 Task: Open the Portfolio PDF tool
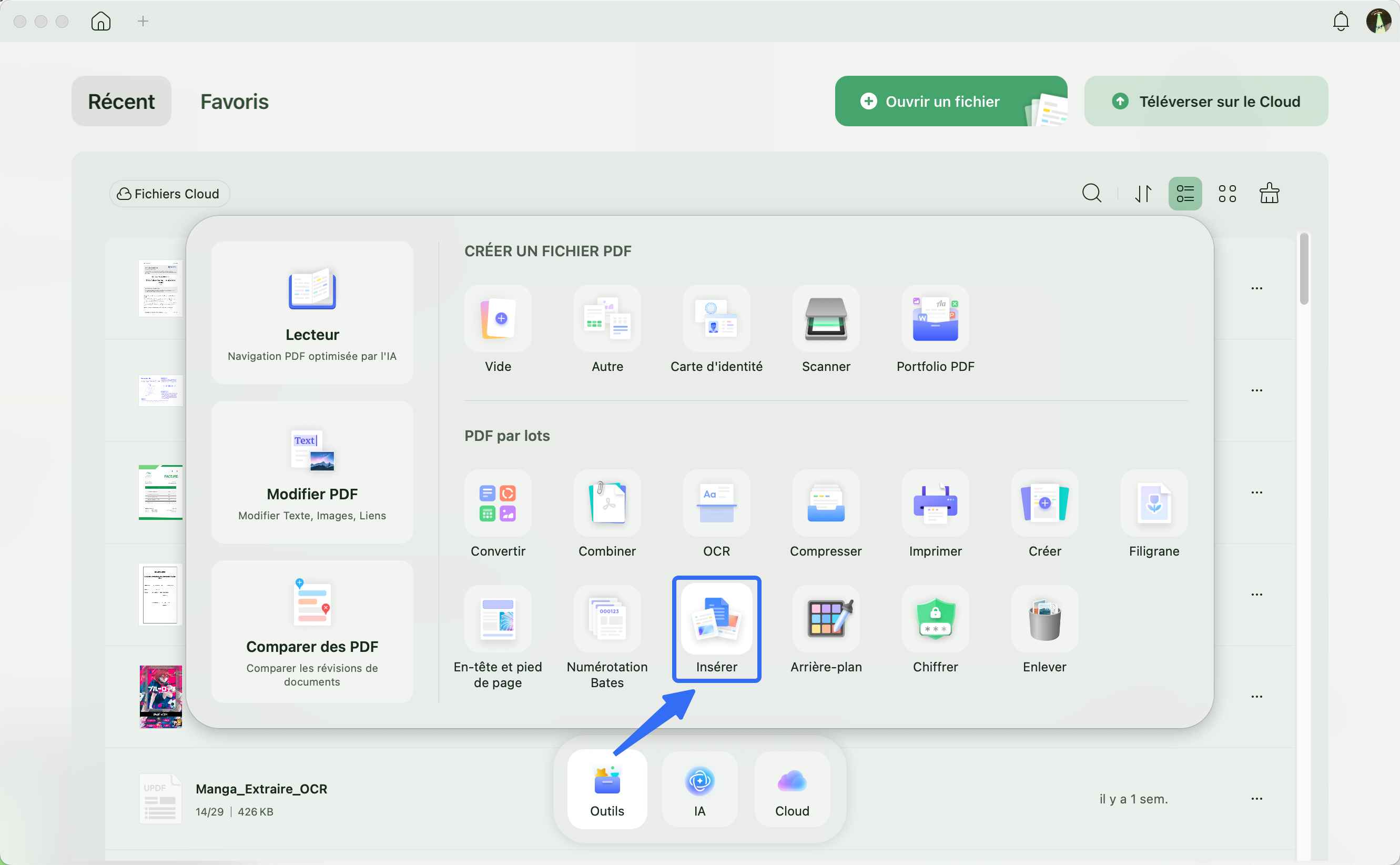tap(935, 319)
